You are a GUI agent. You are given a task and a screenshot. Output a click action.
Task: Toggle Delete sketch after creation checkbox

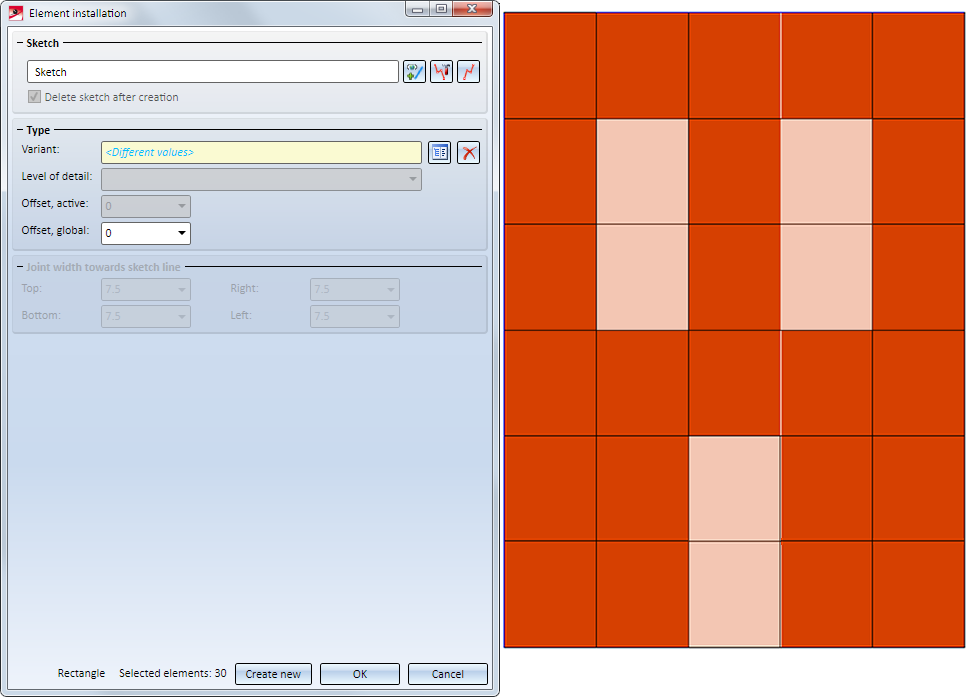coord(34,97)
